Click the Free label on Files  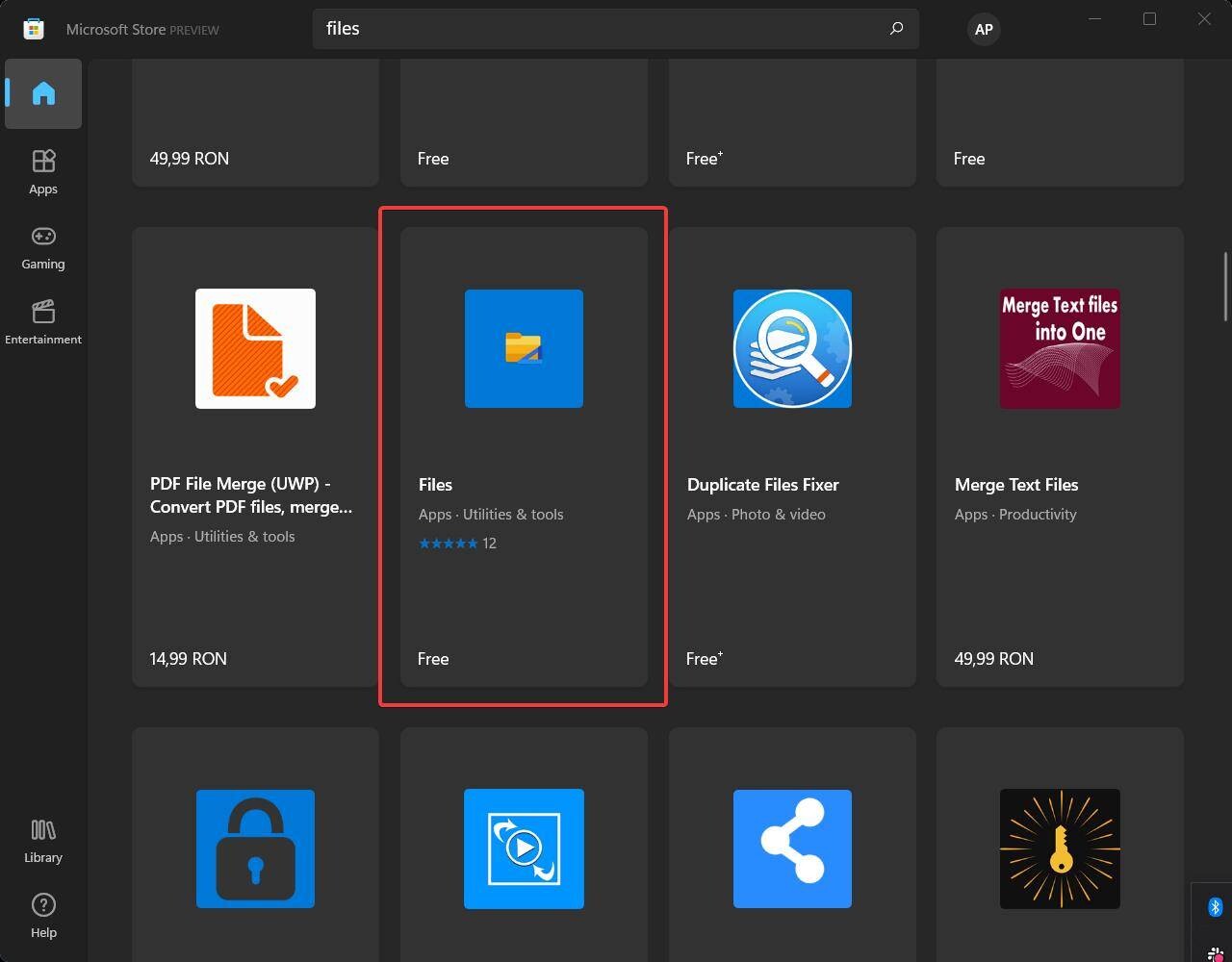pos(433,659)
